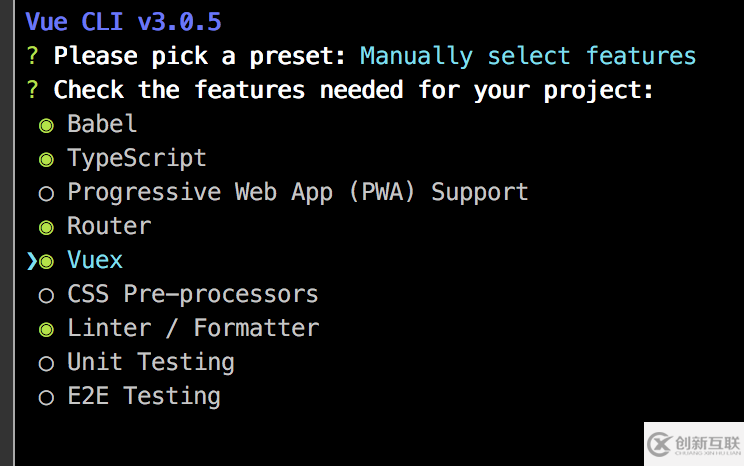Enable the E2E Testing checkbox
Screen dimensions: 744x466
point(46,397)
